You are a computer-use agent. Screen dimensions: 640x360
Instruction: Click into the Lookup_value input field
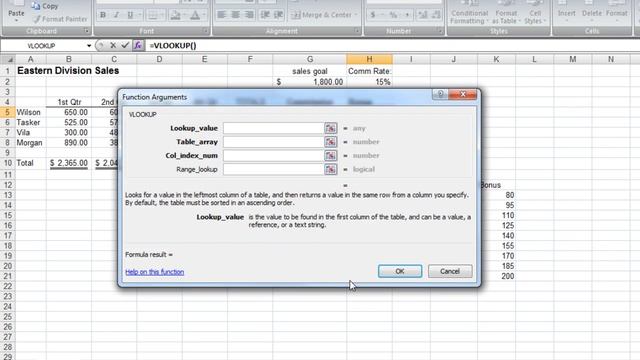click(273, 128)
